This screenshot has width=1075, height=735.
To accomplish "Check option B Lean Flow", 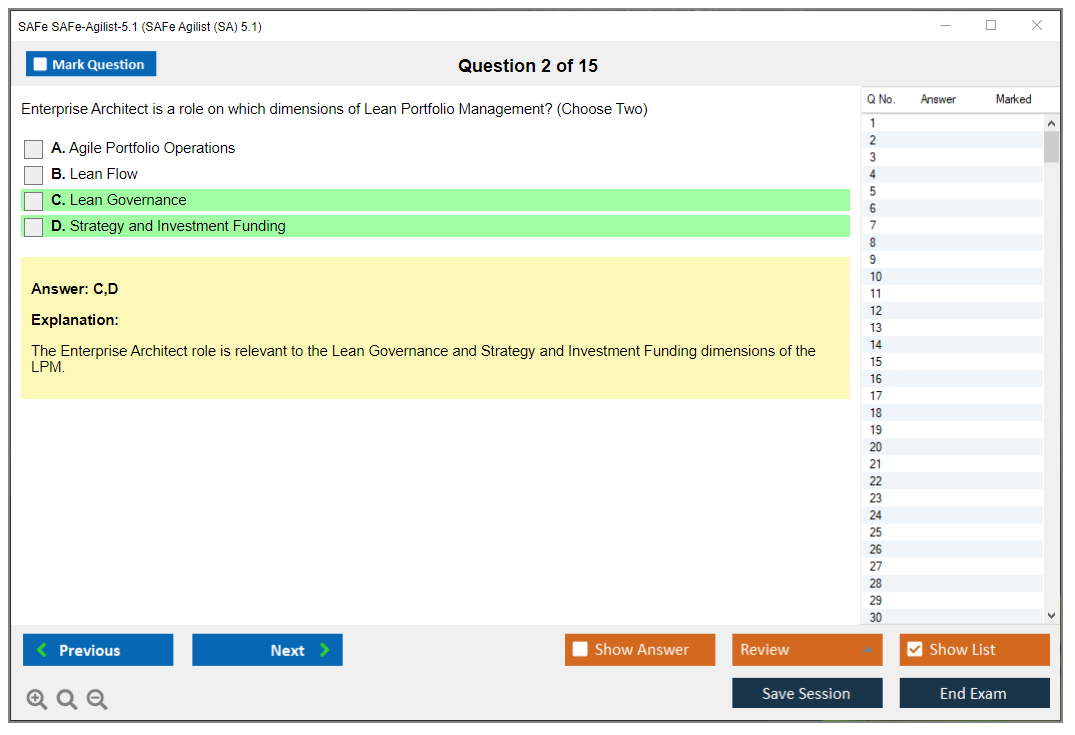I will click(34, 175).
